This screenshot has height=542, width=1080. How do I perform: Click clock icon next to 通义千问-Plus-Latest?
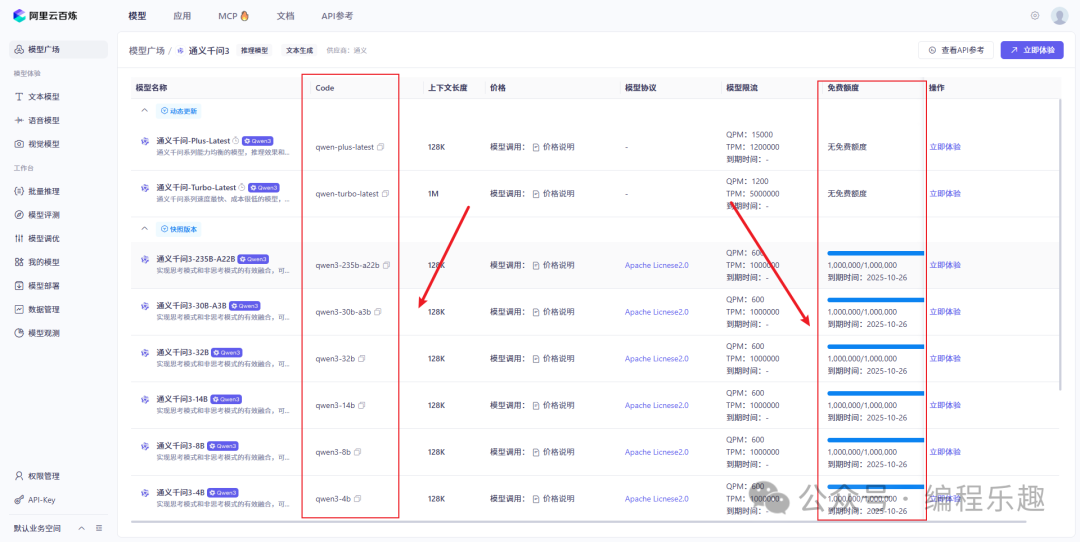click(236, 140)
